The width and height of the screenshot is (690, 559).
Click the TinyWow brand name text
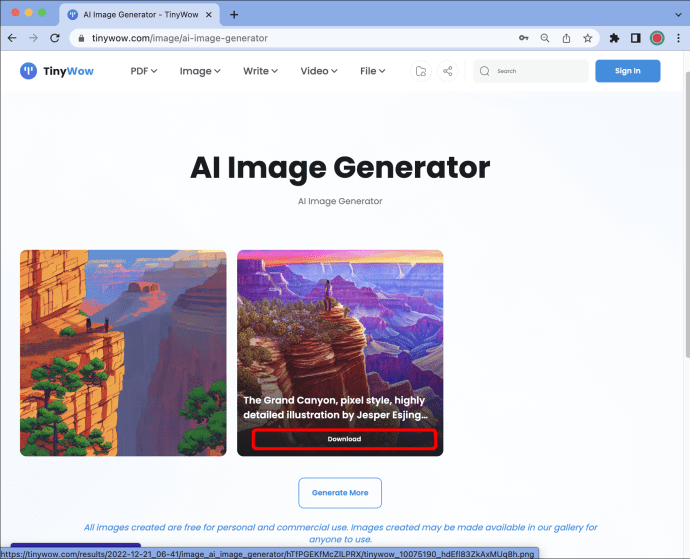point(68,71)
